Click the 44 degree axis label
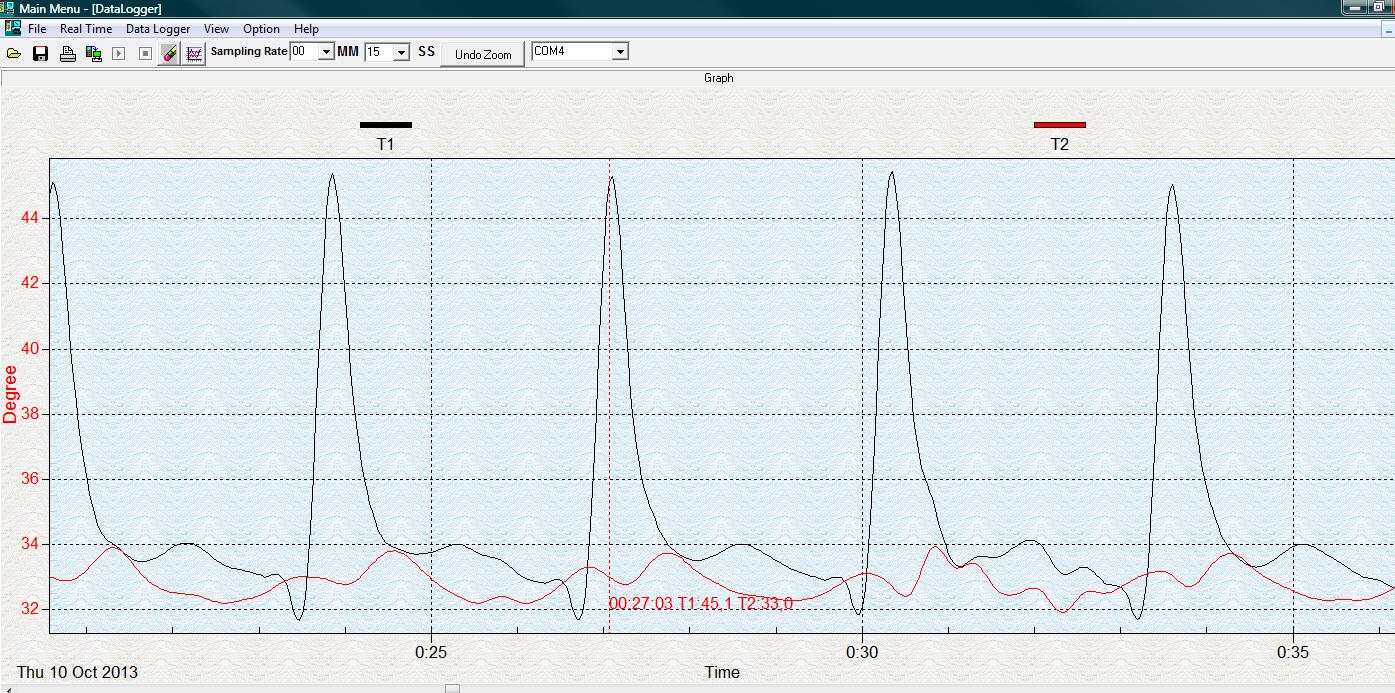Image resolution: width=1395 pixels, height=693 pixels. click(x=28, y=217)
